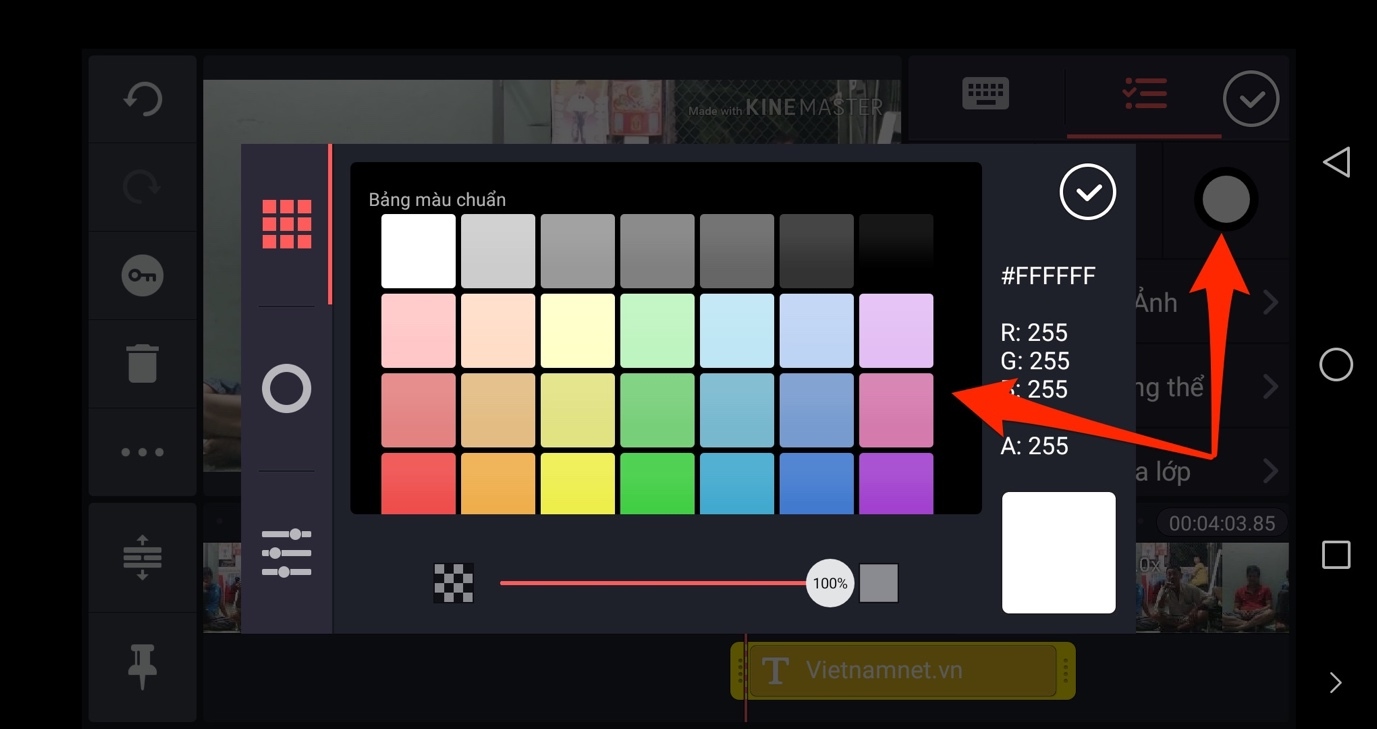Expand the 'a lớp' row chevron
This screenshot has width=1377, height=729.
1270,470
